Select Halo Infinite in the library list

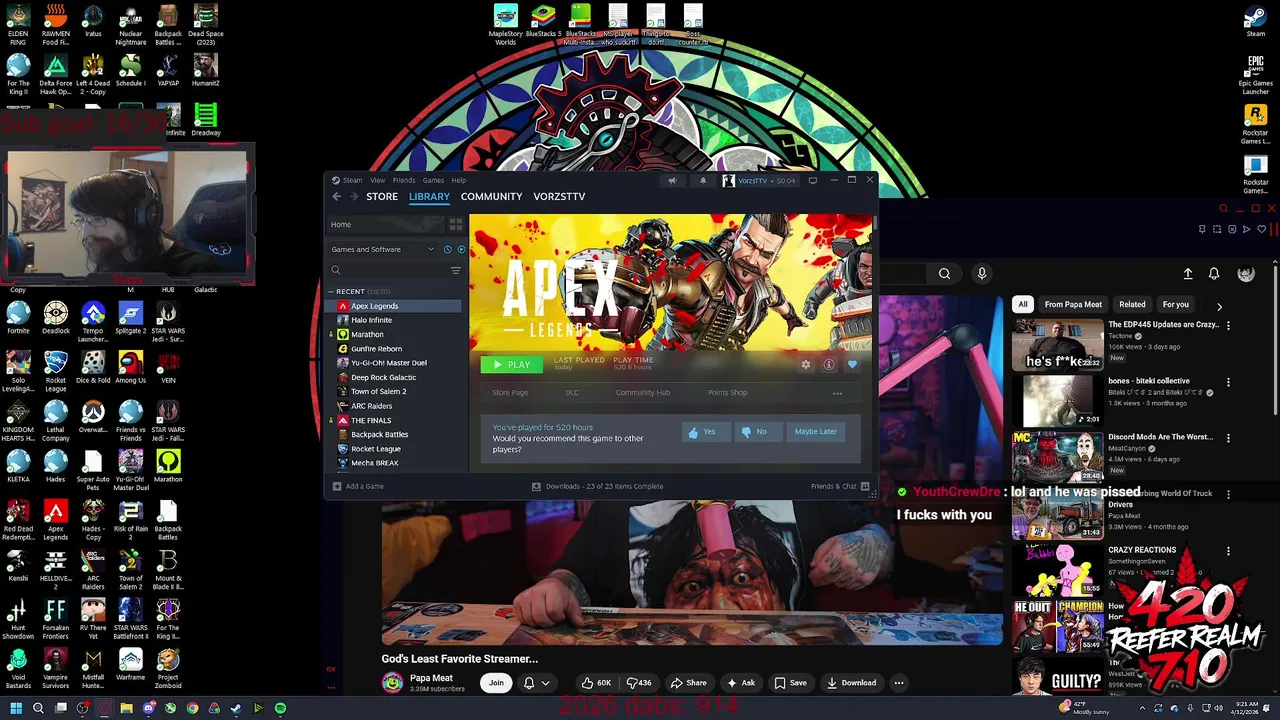coord(371,320)
